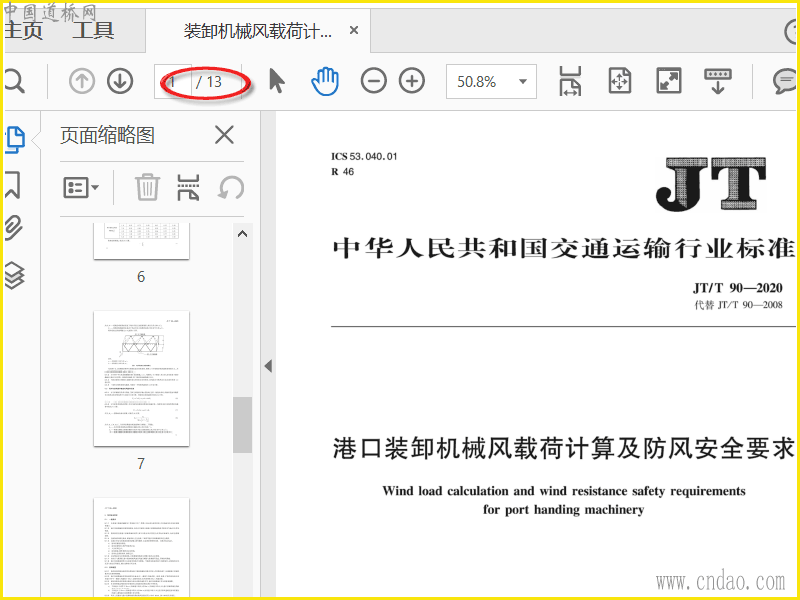The height and width of the screenshot is (600, 800).
Task: Click the thumbnail scrollbar up arrow
Action: click(242, 234)
